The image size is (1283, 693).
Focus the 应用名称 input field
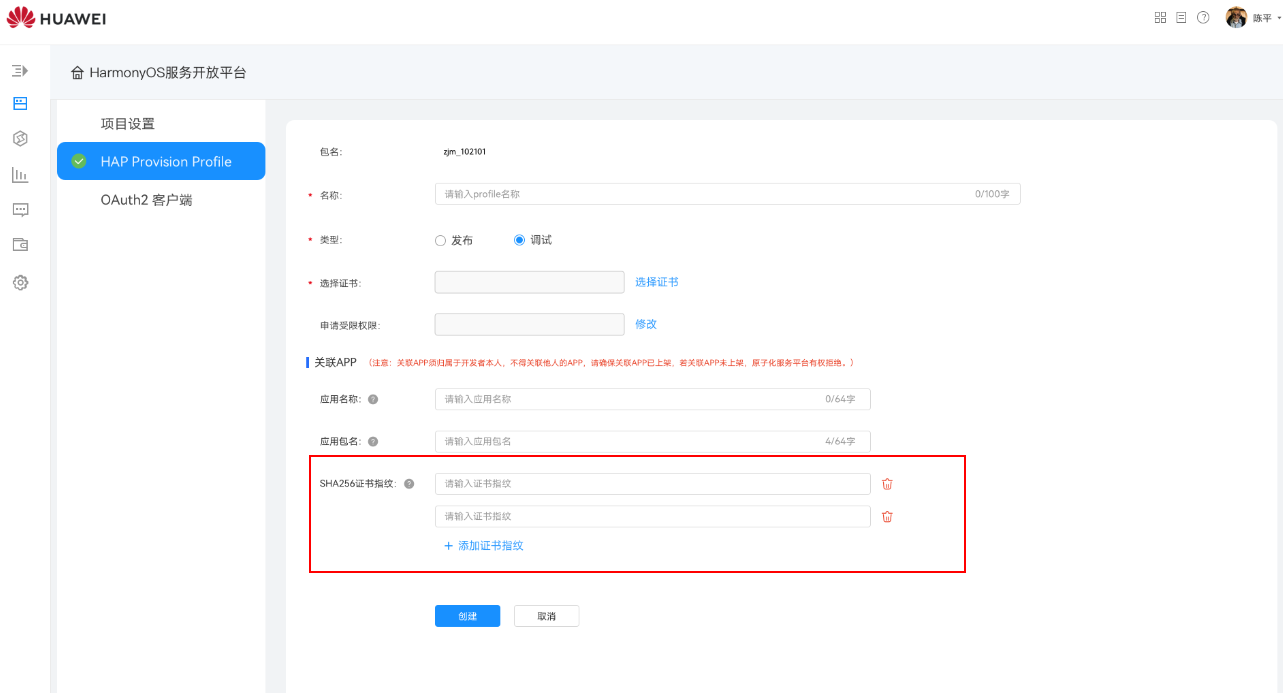(653, 399)
